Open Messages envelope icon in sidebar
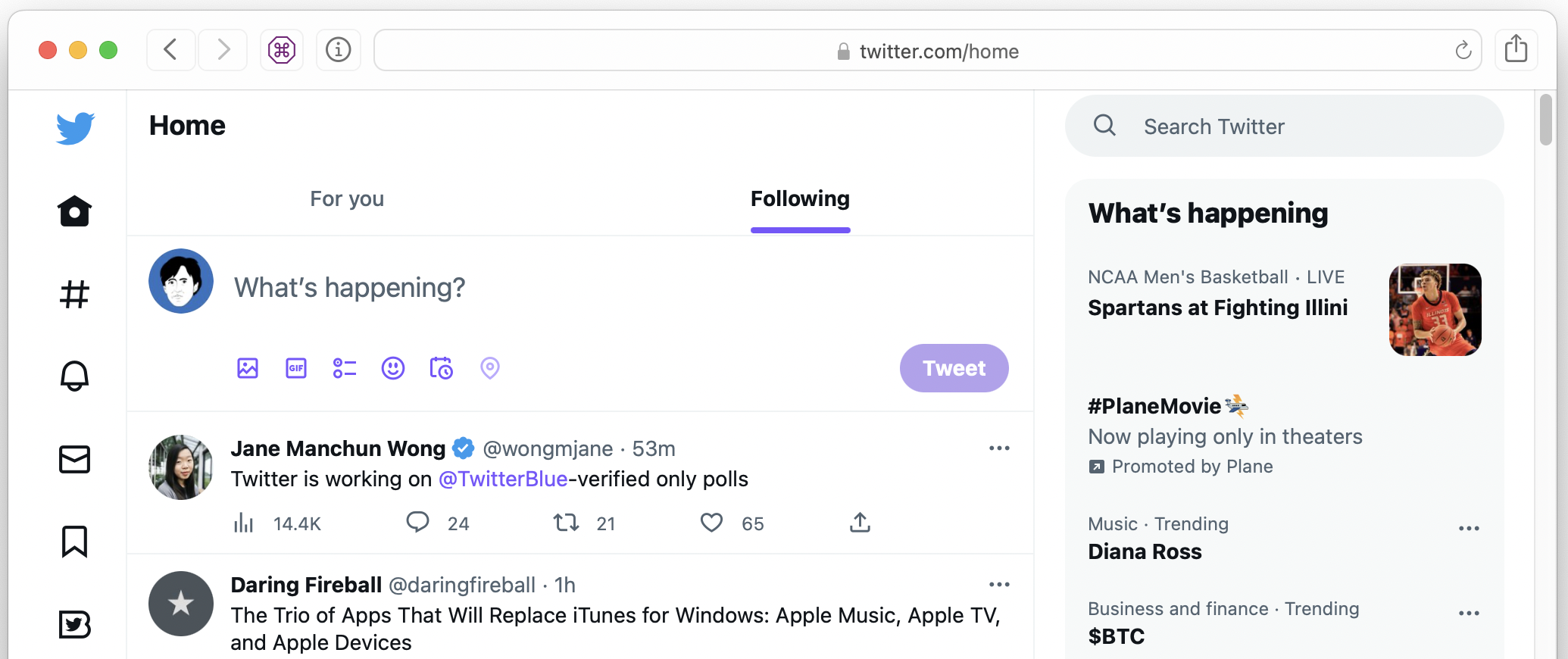1568x659 pixels. [74, 459]
